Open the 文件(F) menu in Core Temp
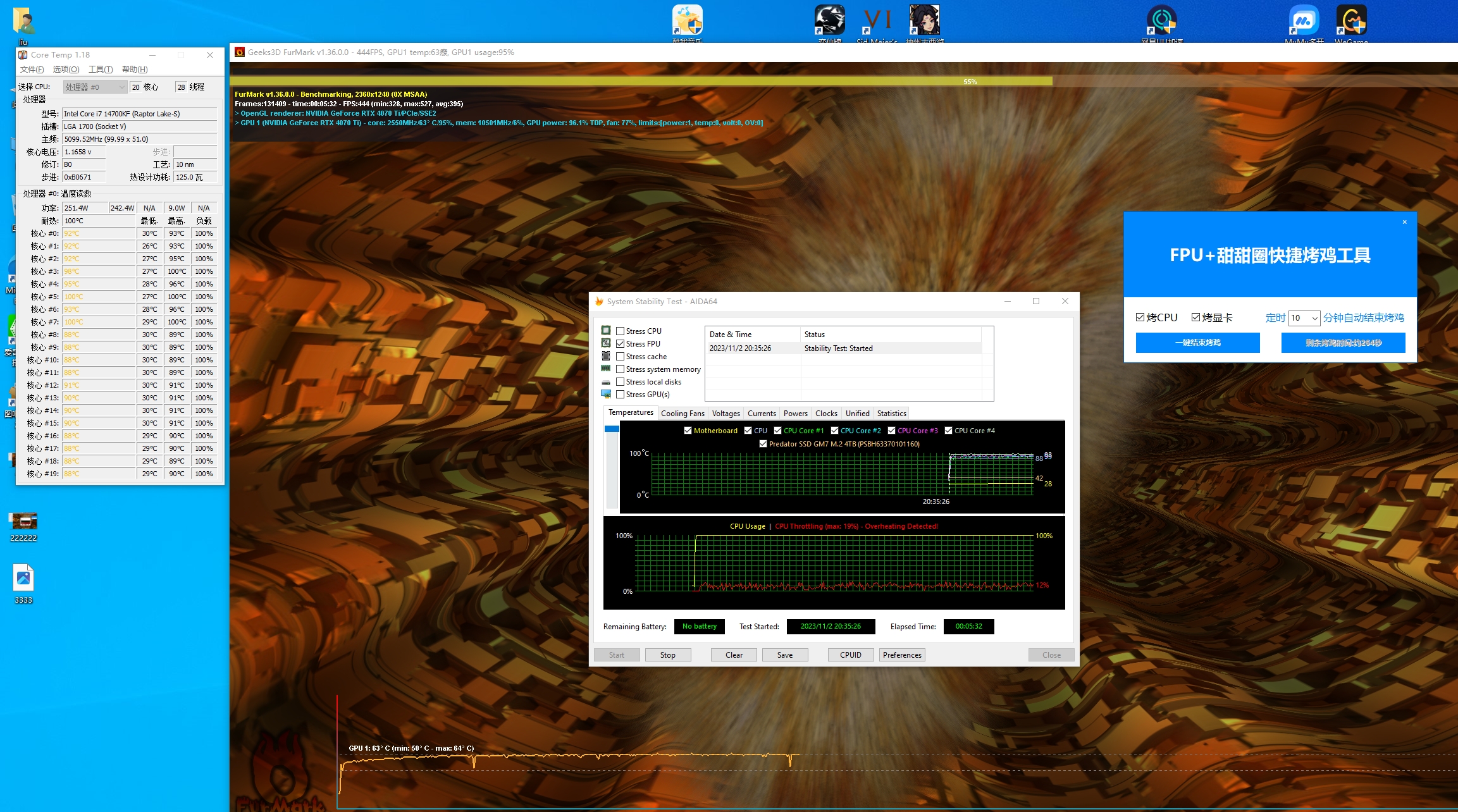 pos(32,69)
